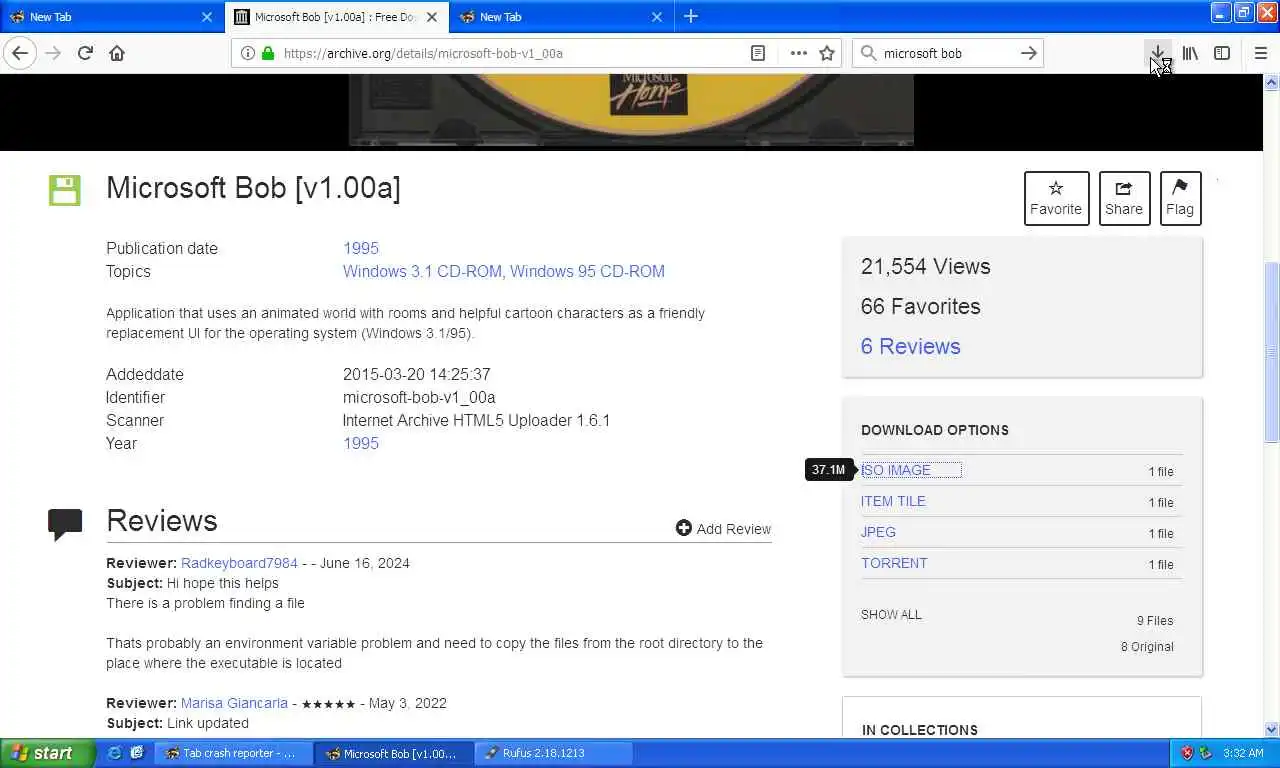Open the Library bookmarks and history
This screenshot has height=768, width=1280.
click(x=1190, y=53)
